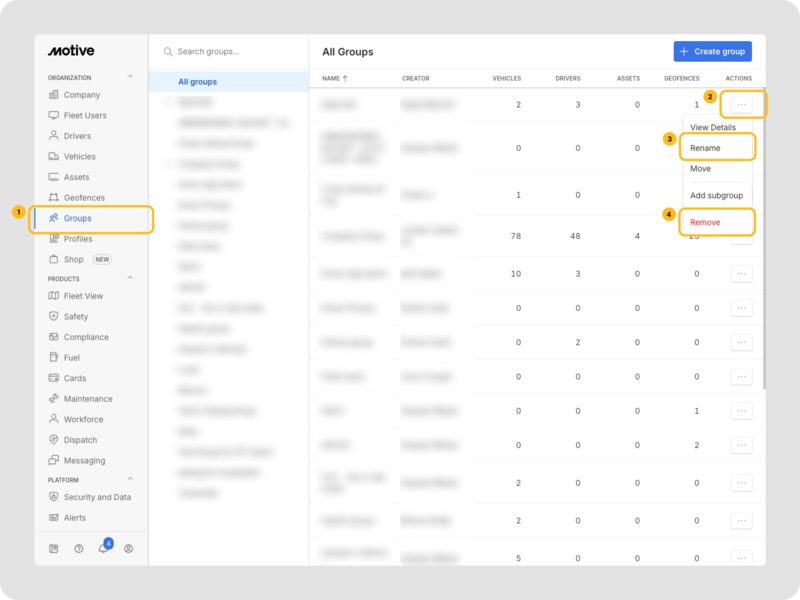
Task: Open the first row's actions ellipsis button
Action: click(741, 103)
